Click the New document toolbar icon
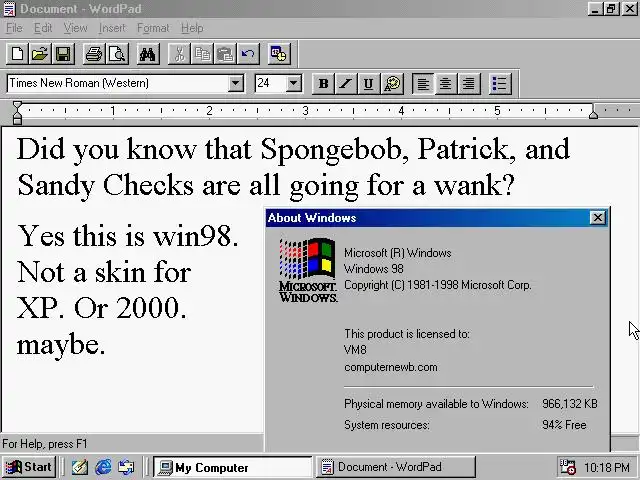640x480 pixels. pos(18,53)
